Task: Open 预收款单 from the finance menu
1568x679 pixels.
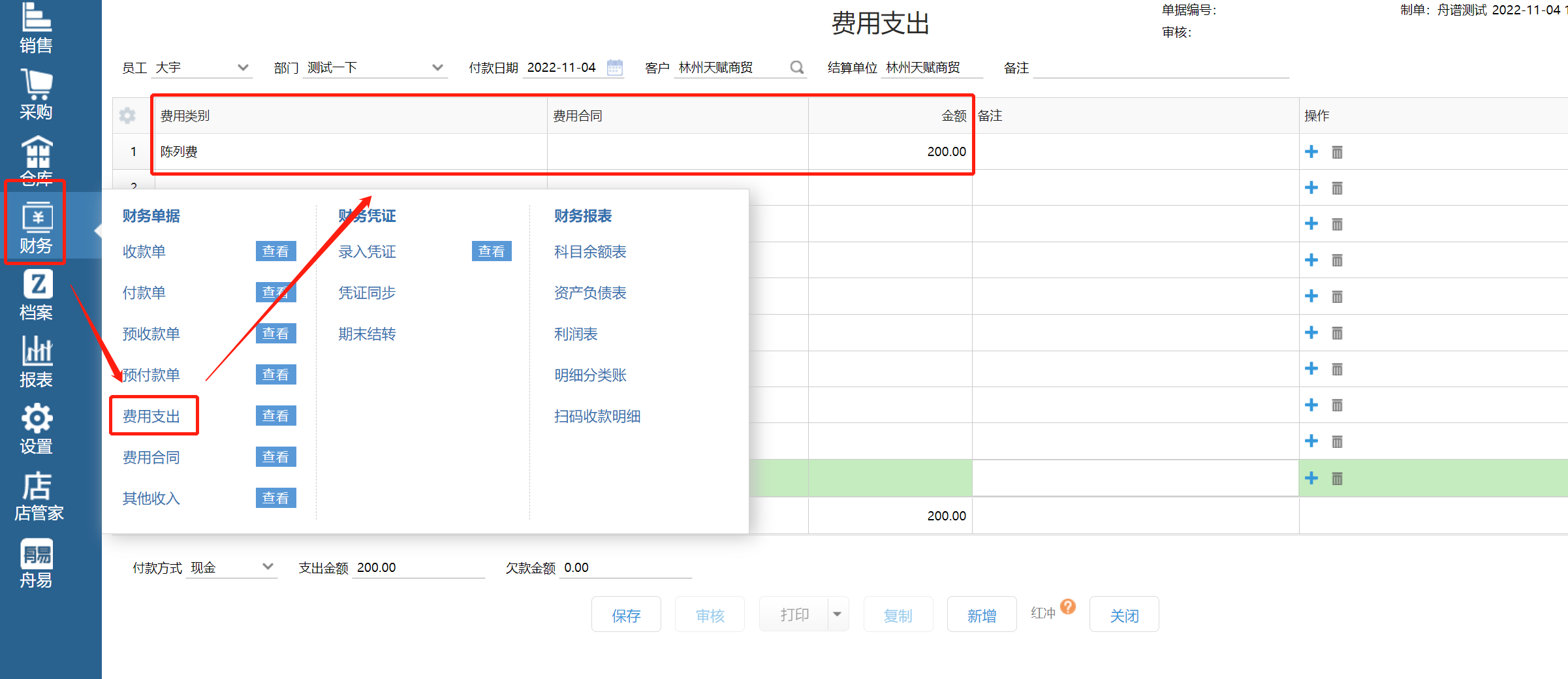Action: coord(151,334)
